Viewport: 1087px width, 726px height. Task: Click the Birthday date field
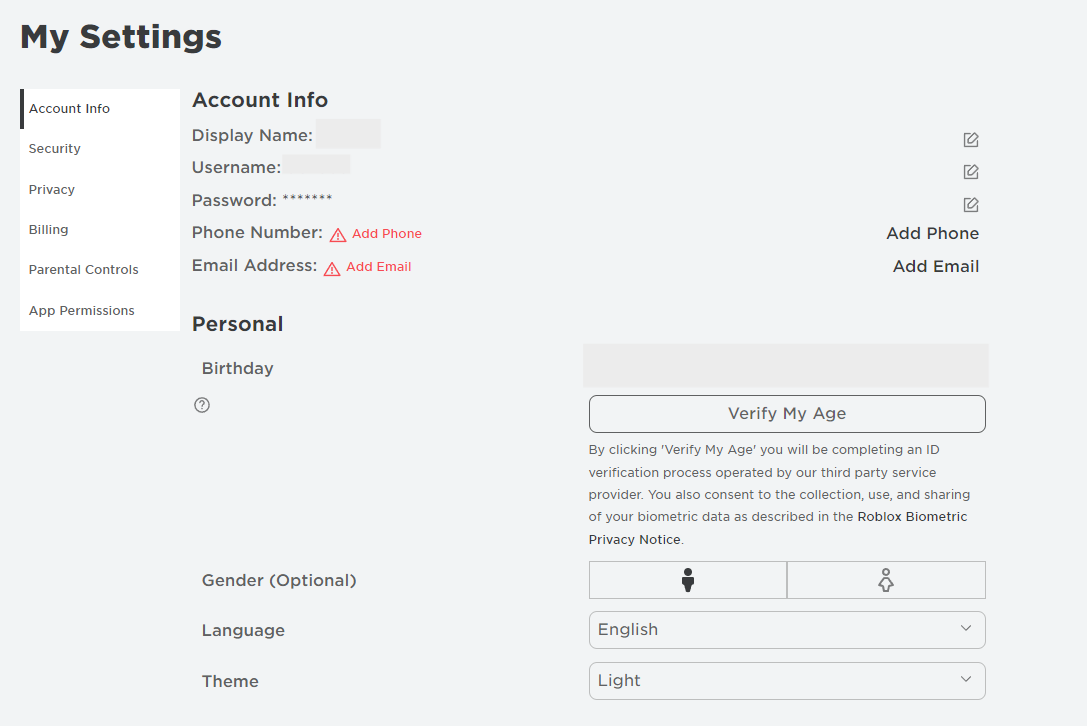(785, 365)
